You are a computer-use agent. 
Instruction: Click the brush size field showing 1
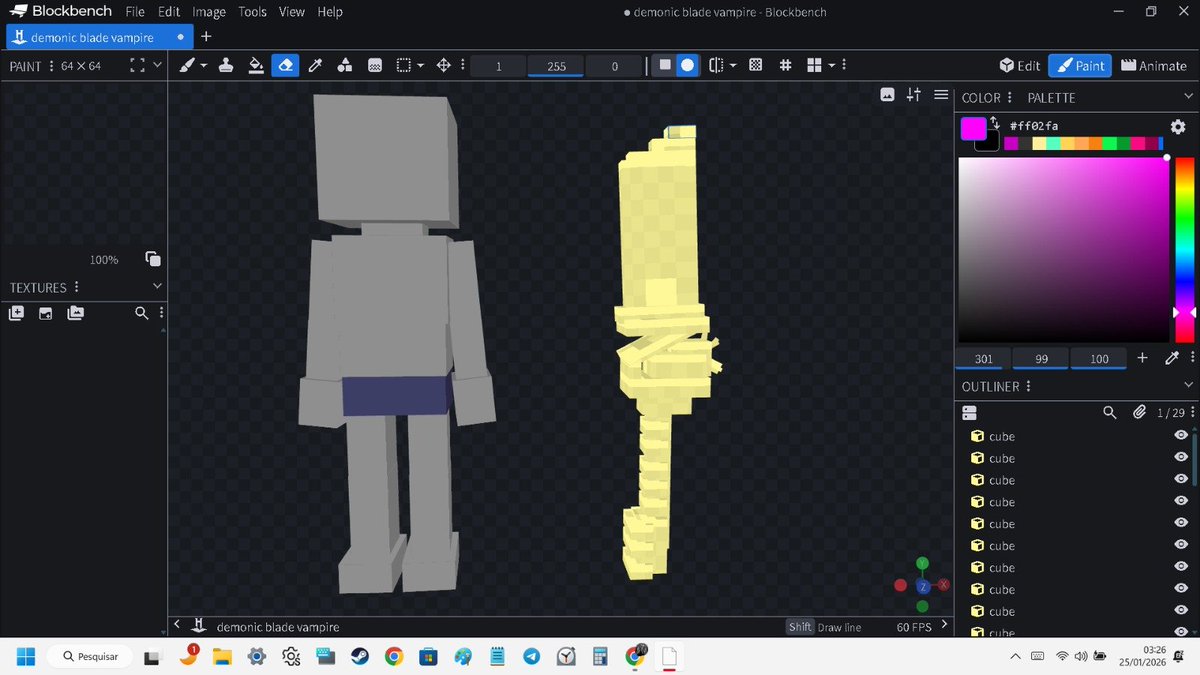click(498, 66)
